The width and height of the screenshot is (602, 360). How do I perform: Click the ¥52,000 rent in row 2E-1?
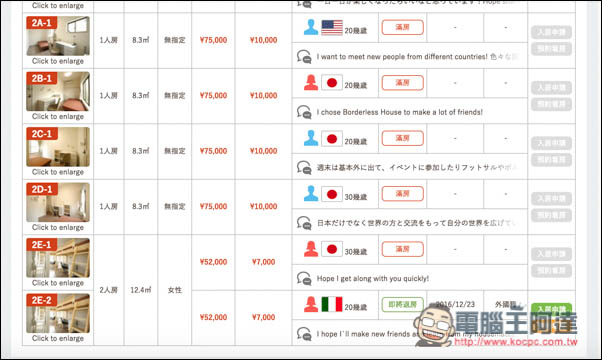[x=213, y=262]
